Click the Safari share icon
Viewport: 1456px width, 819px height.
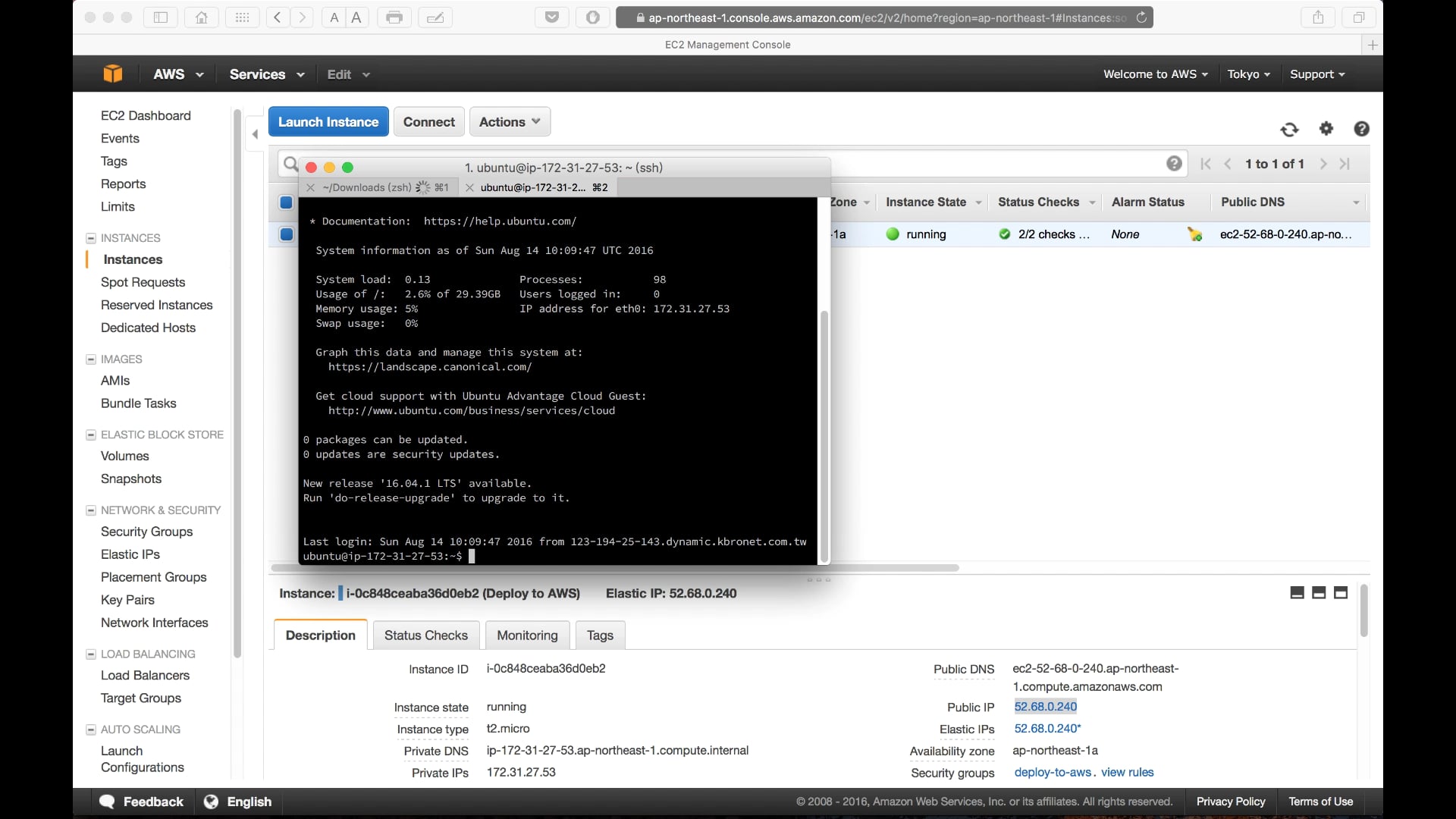point(1318,17)
